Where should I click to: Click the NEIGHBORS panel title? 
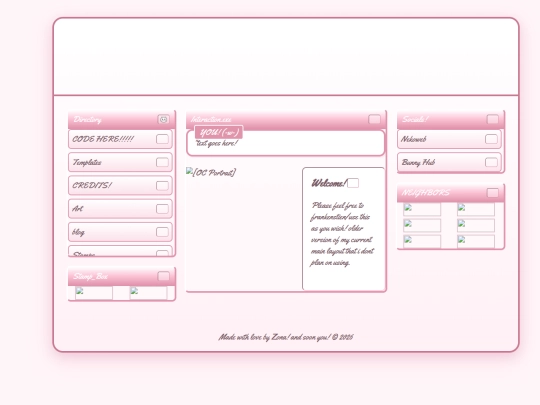(x=426, y=193)
